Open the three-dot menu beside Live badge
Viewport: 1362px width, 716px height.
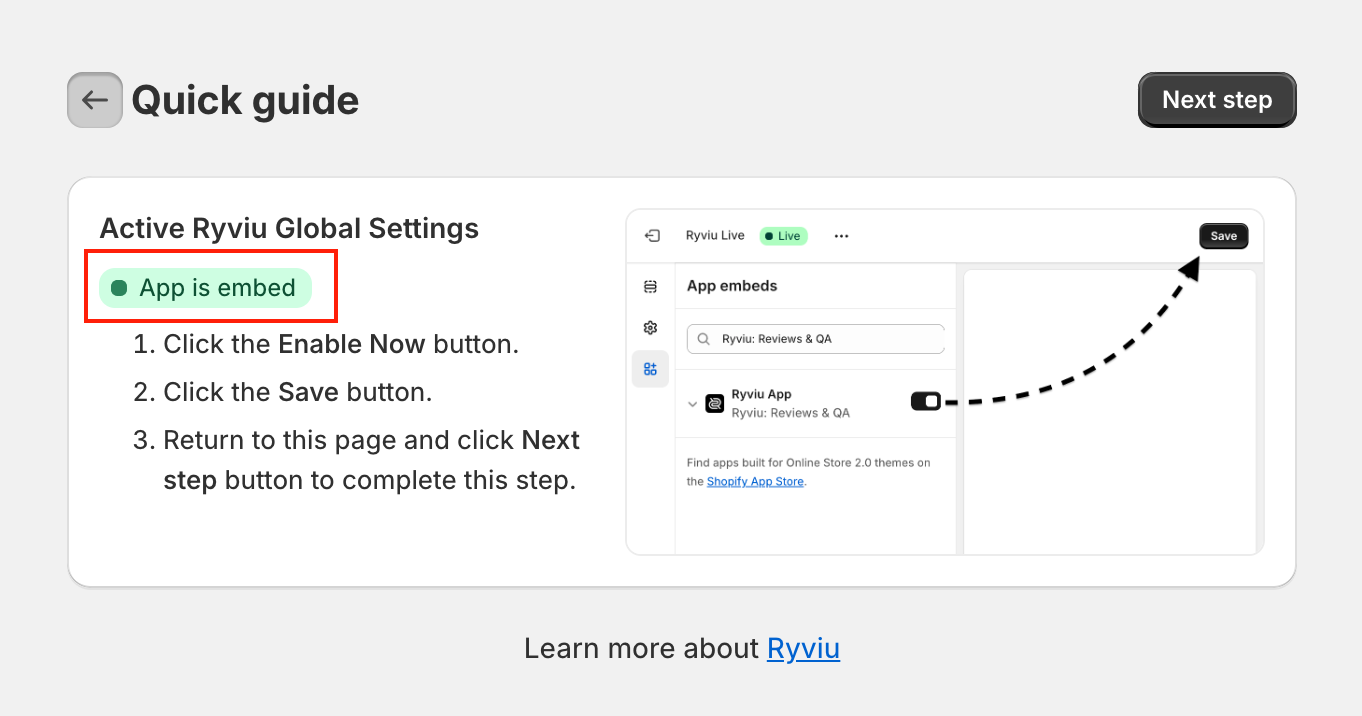(x=841, y=236)
